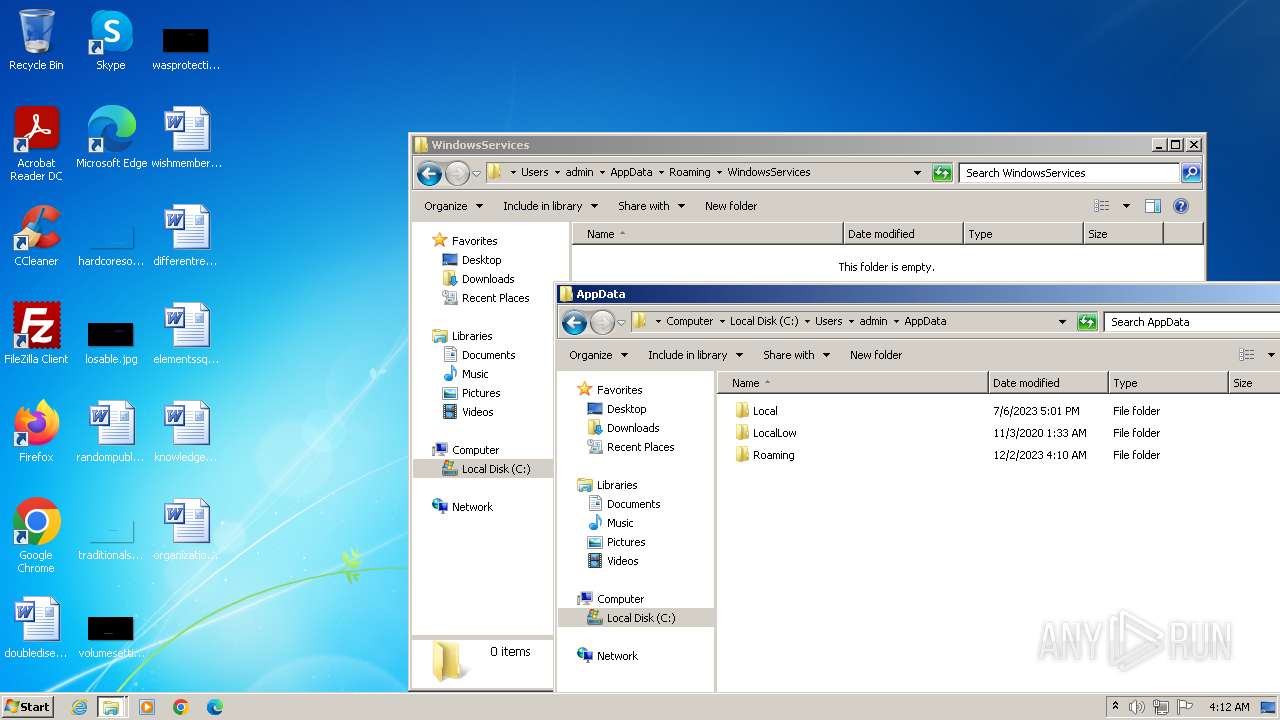This screenshot has width=1280, height=720.
Task: Open the AppData address bar history dropdown
Action: pyautogui.click(x=1062, y=322)
